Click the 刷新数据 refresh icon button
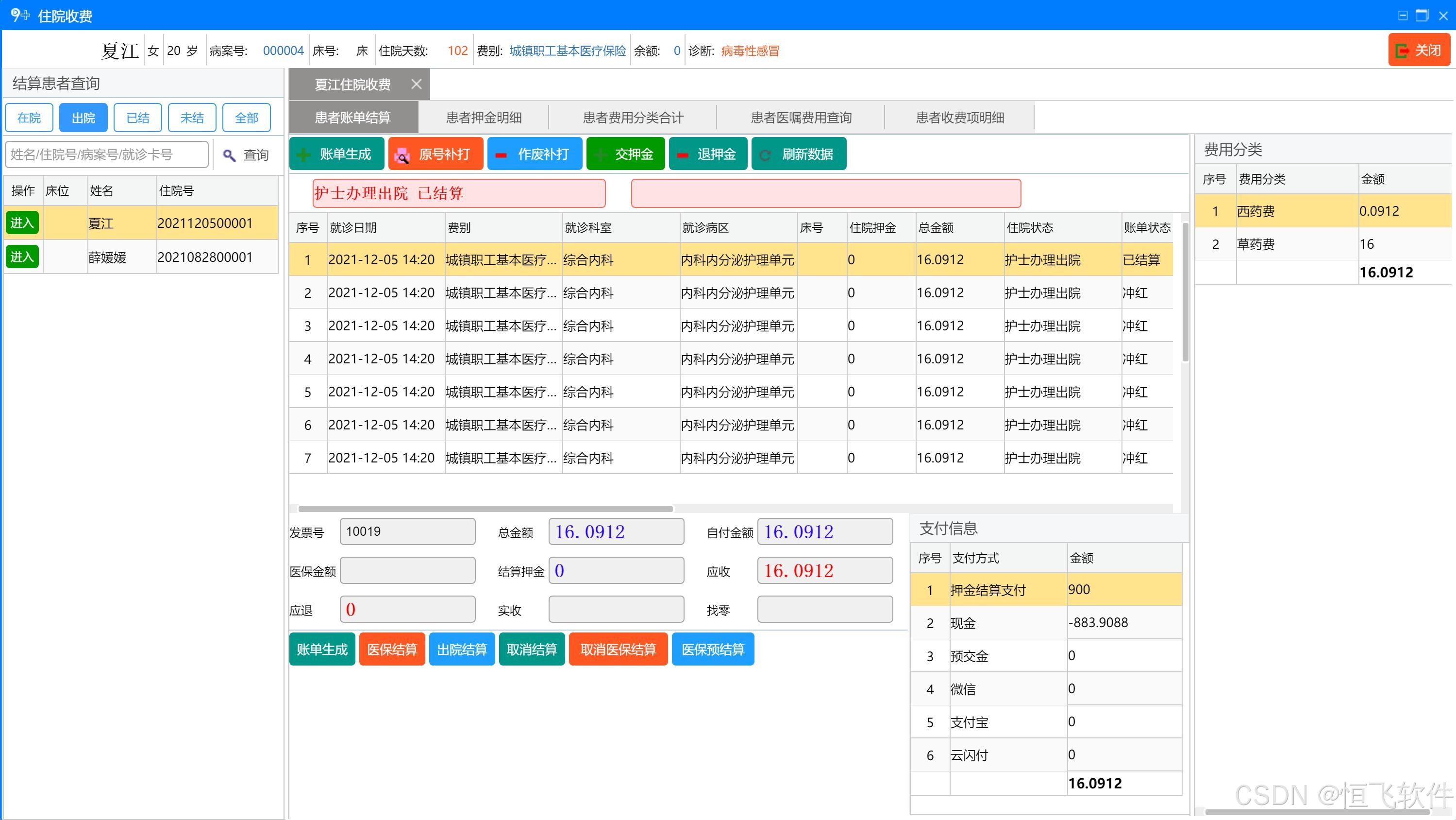The width and height of the screenshot is (1456, 820). point(798,154)
